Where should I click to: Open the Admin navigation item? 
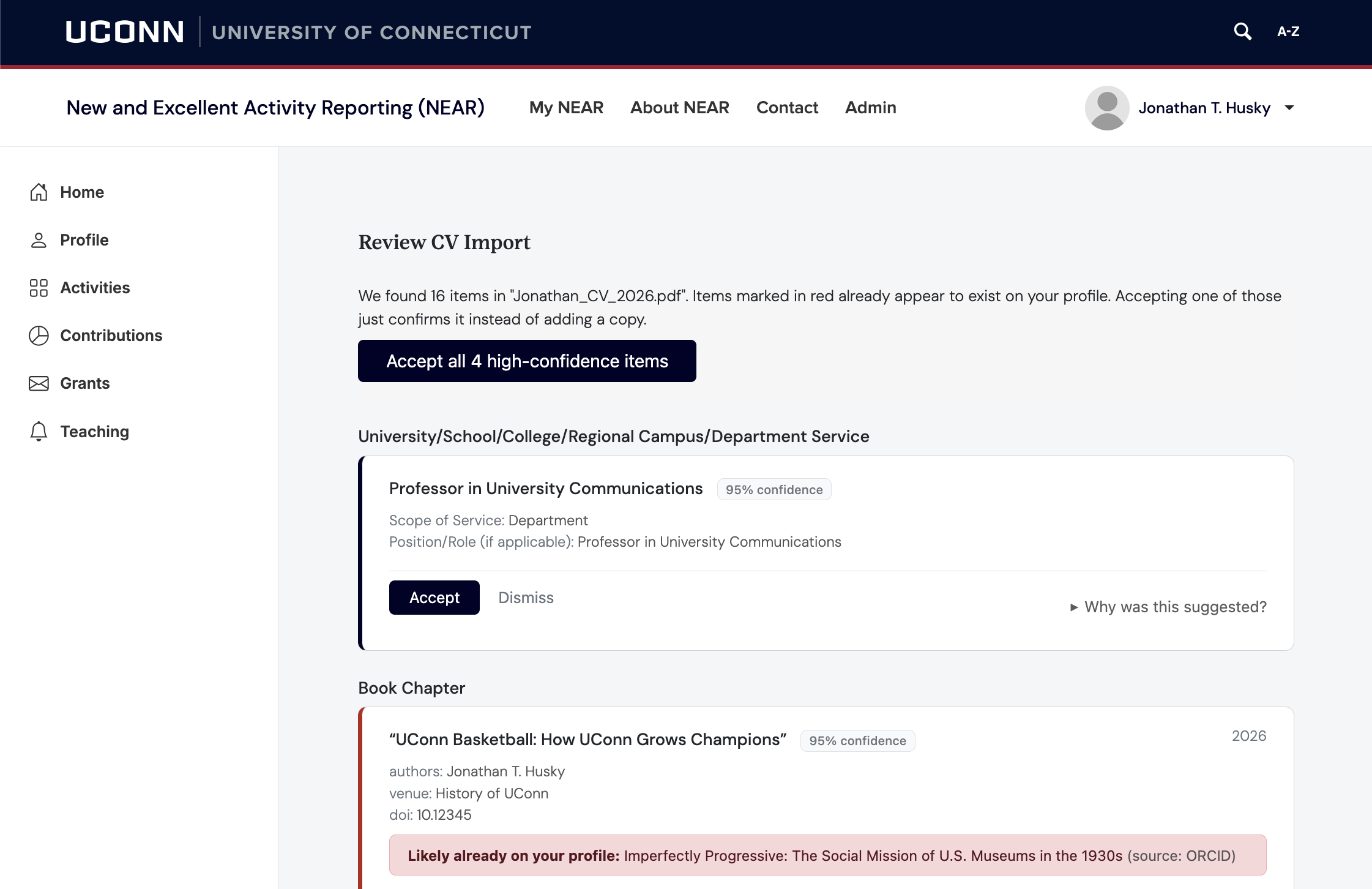click(x=870, y=108)
